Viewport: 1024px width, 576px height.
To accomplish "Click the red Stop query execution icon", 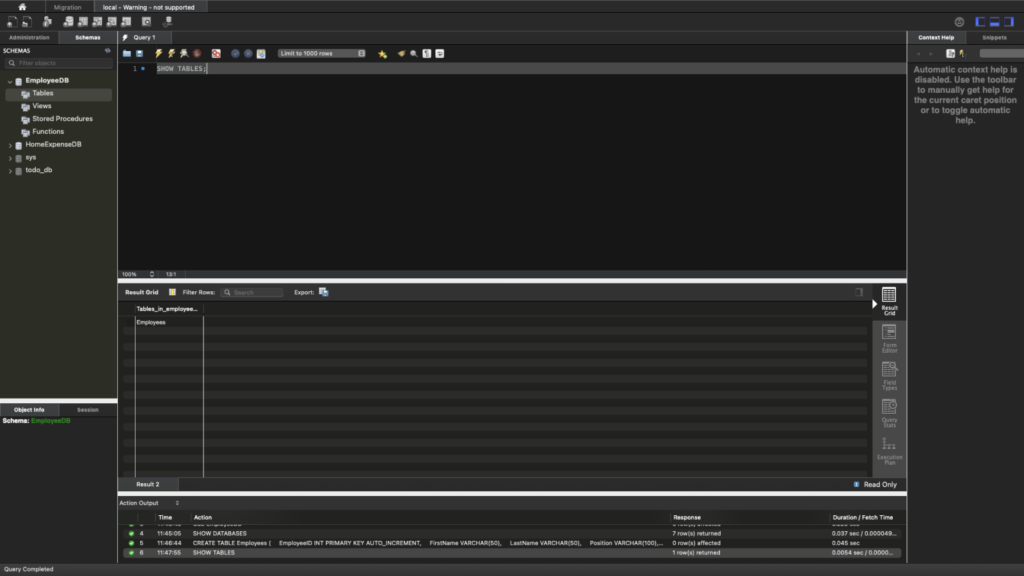I will (x=197, y=53).
